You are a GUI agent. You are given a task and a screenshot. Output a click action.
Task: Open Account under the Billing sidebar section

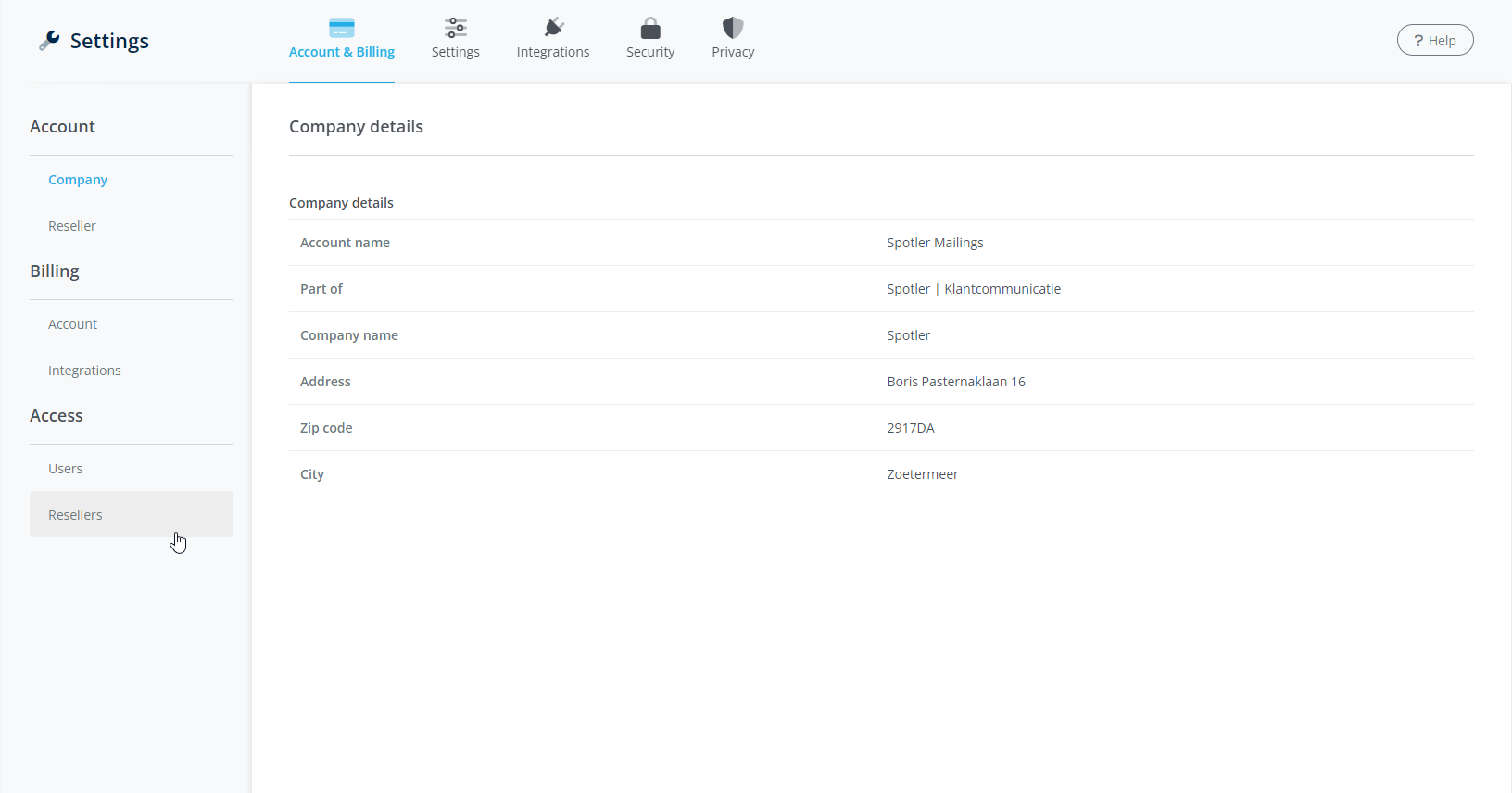[72, 324]
